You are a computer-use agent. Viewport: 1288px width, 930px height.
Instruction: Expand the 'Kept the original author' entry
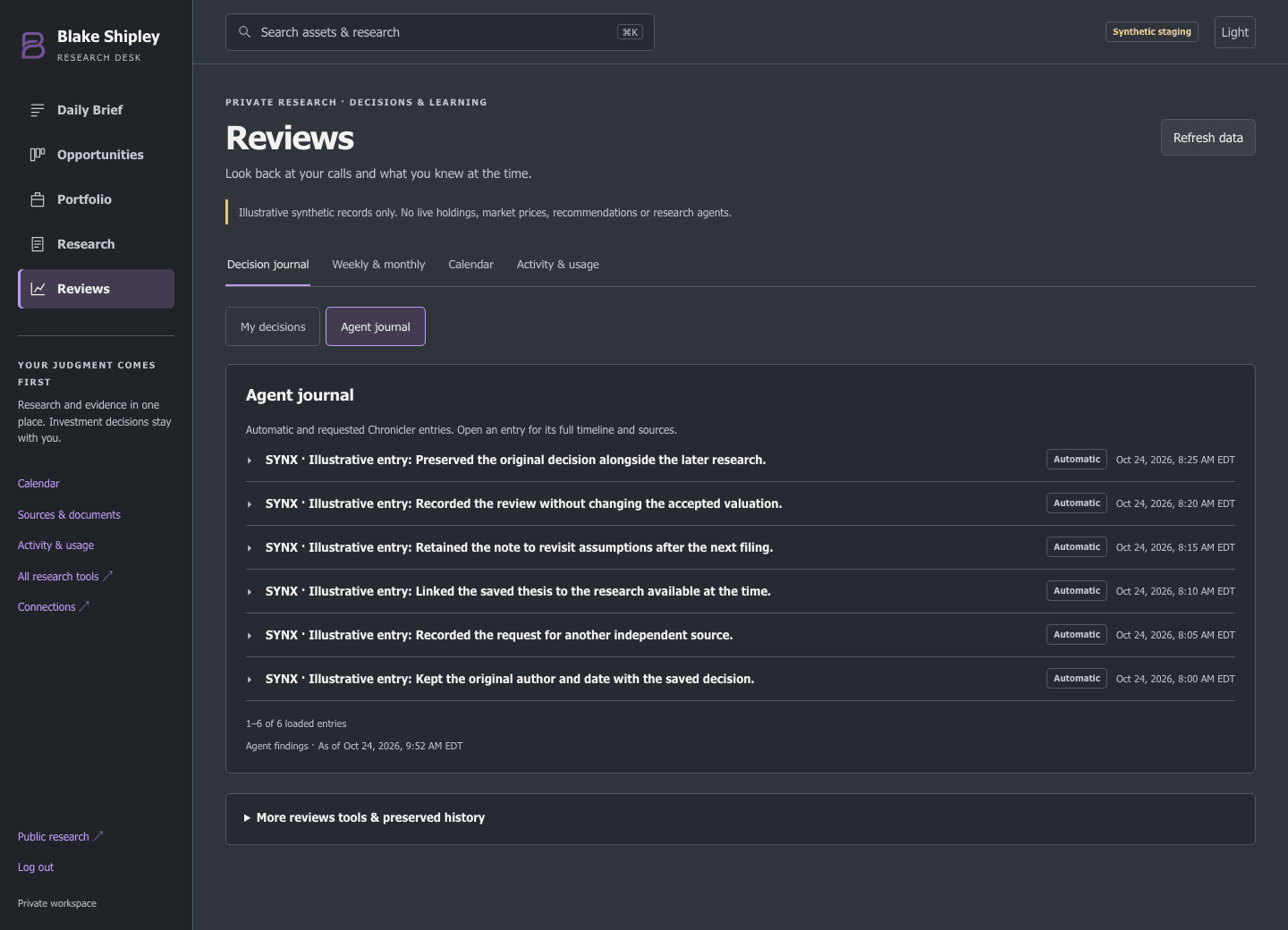741,679
